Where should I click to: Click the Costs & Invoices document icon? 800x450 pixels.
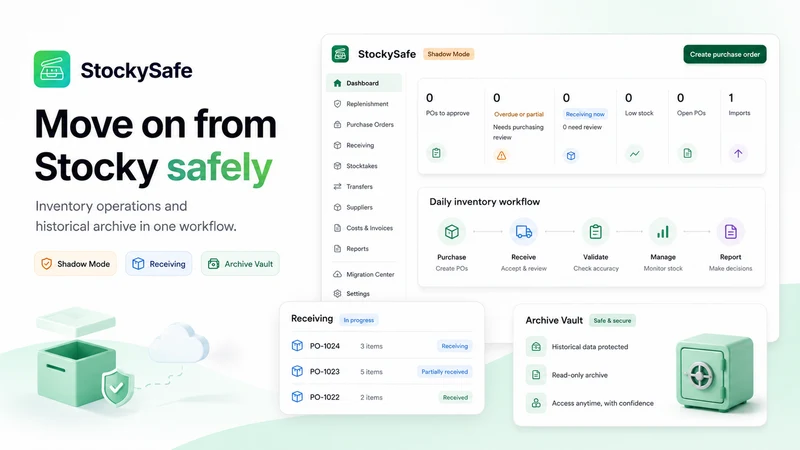click(337, 228)
